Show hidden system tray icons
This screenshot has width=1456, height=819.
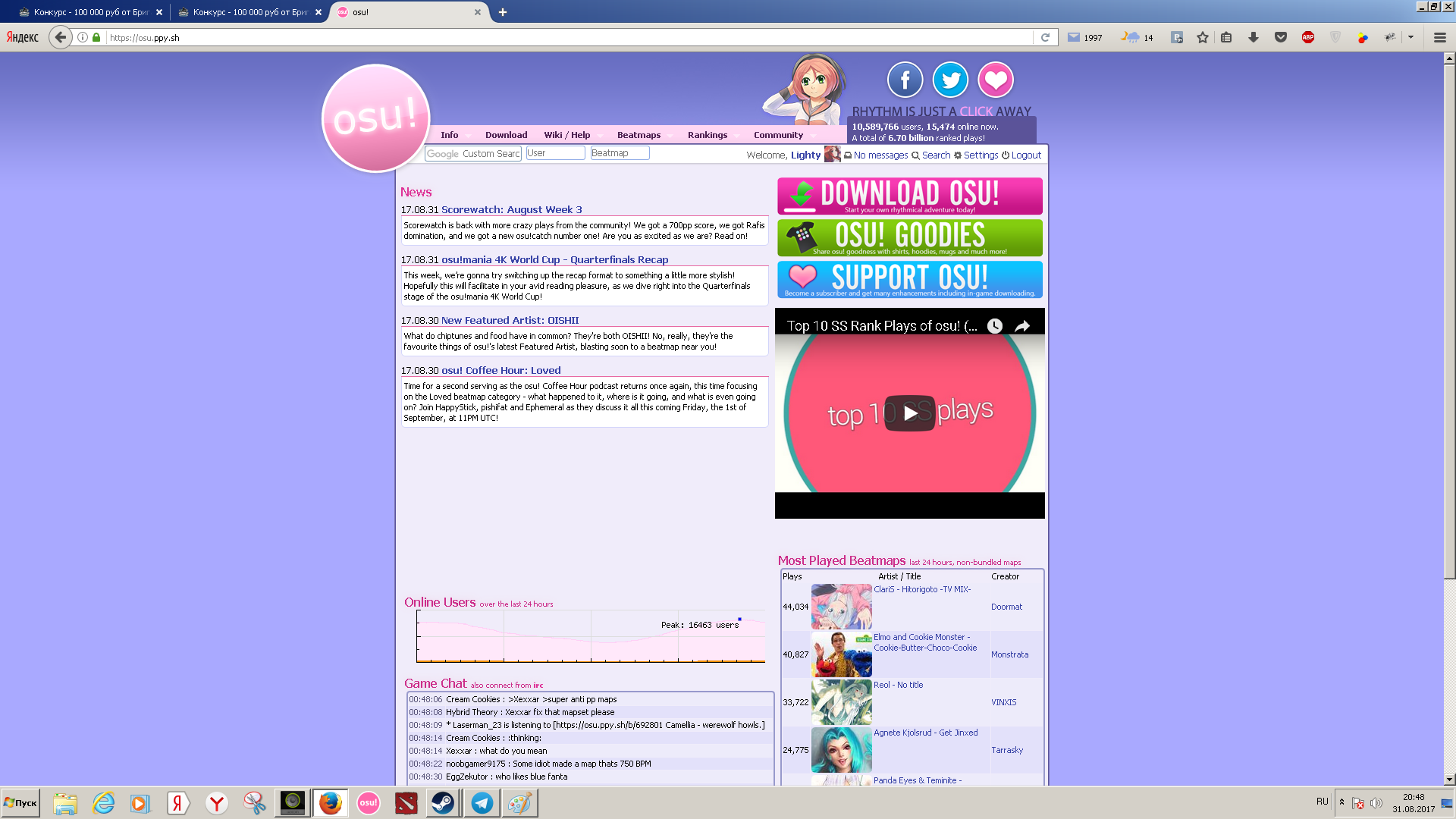tap(1341, 802)
